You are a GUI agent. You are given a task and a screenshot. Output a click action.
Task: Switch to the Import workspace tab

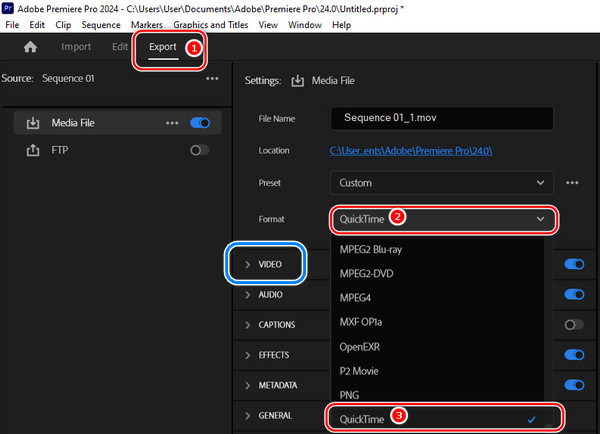pyautogui.click(x=76, y=47)
